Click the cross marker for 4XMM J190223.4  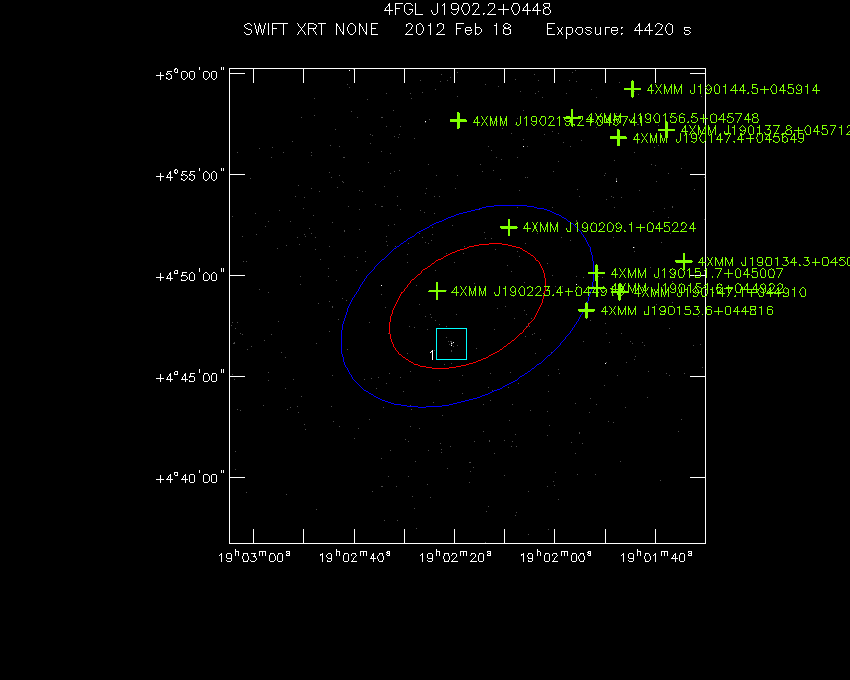[437, 291]
